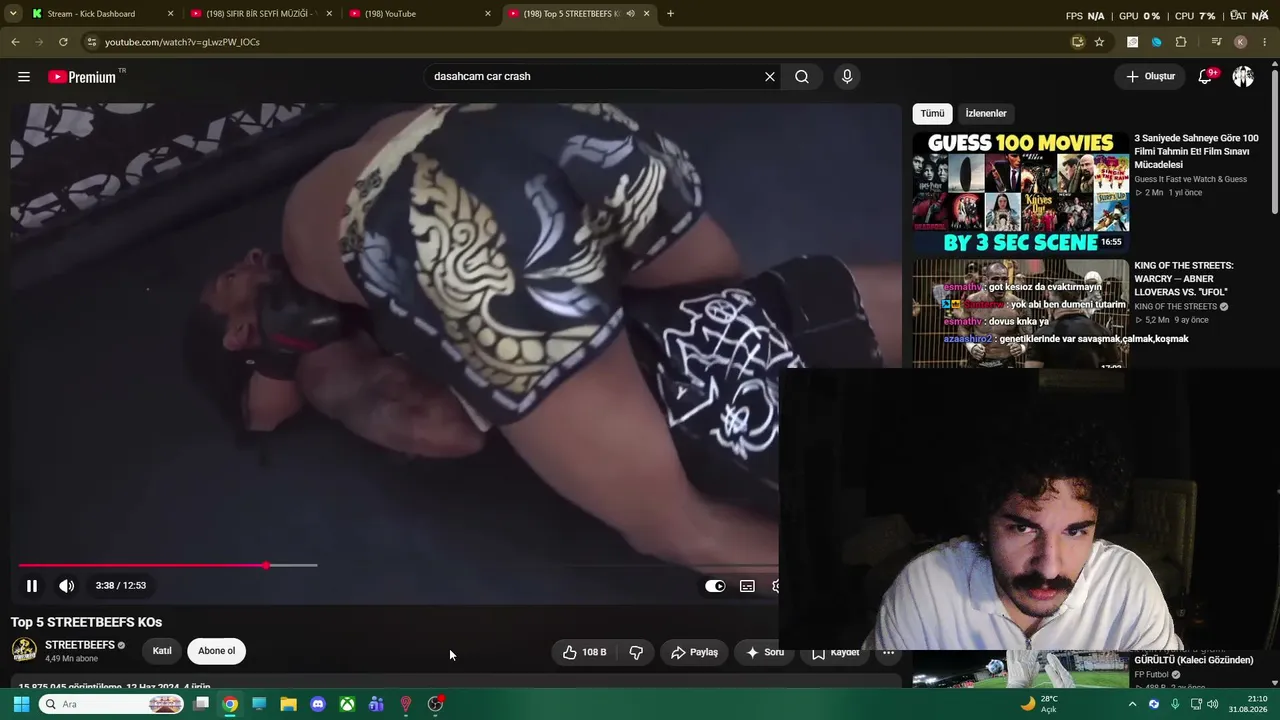
Task: Open the YouTube guide hamburger menu
Action: click(x=24, y=77)
